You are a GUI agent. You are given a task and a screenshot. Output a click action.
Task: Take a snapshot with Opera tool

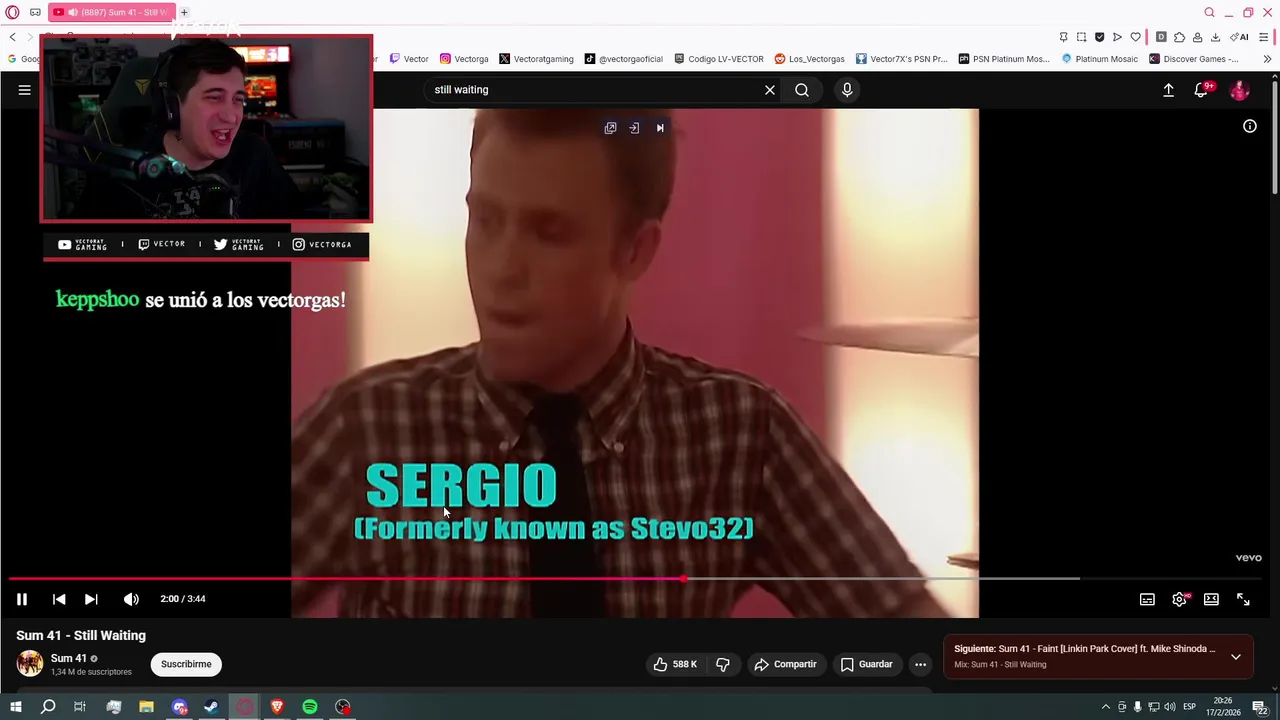coord(1081,37)
